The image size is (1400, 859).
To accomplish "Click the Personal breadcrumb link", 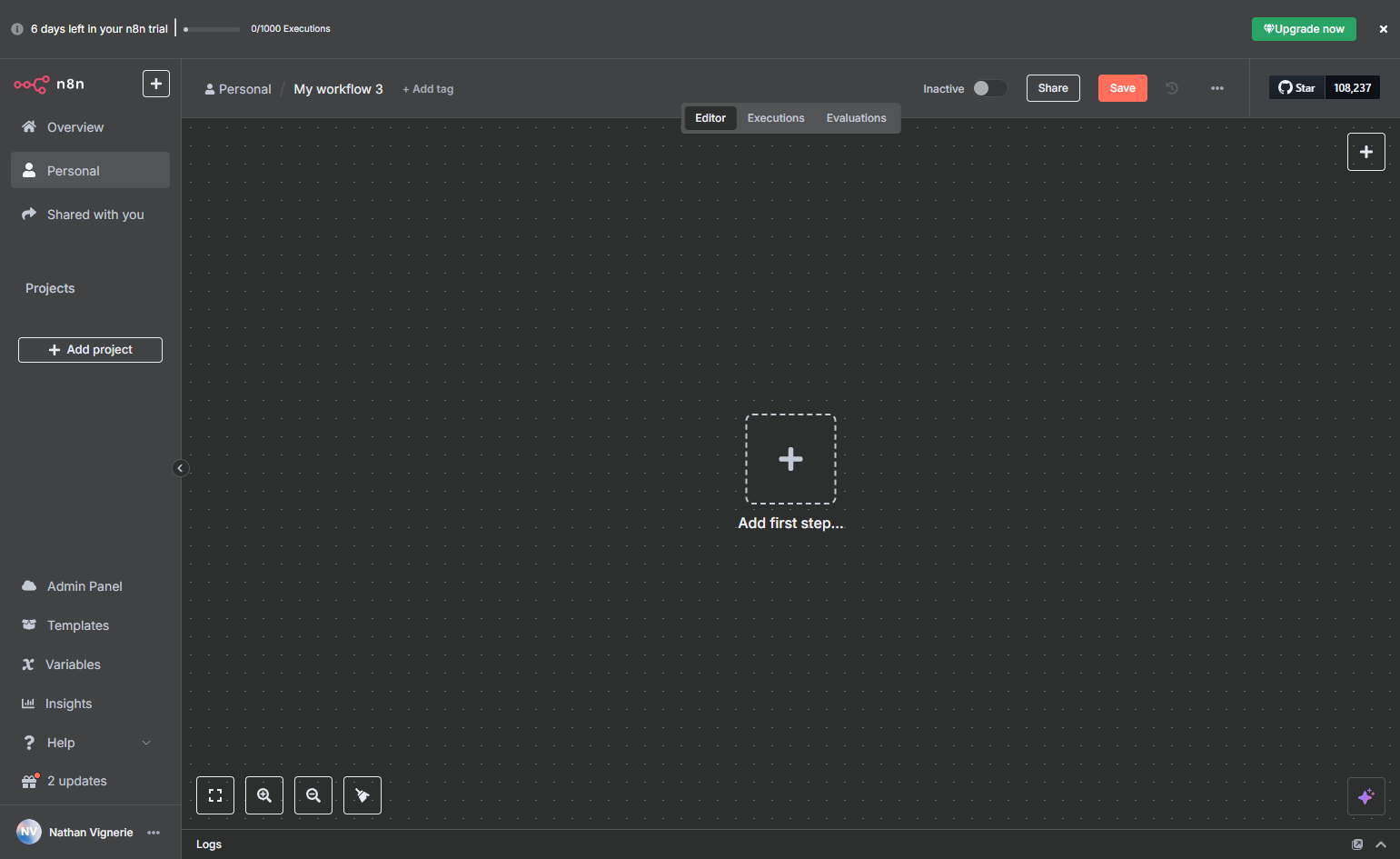I will [238, 89].
